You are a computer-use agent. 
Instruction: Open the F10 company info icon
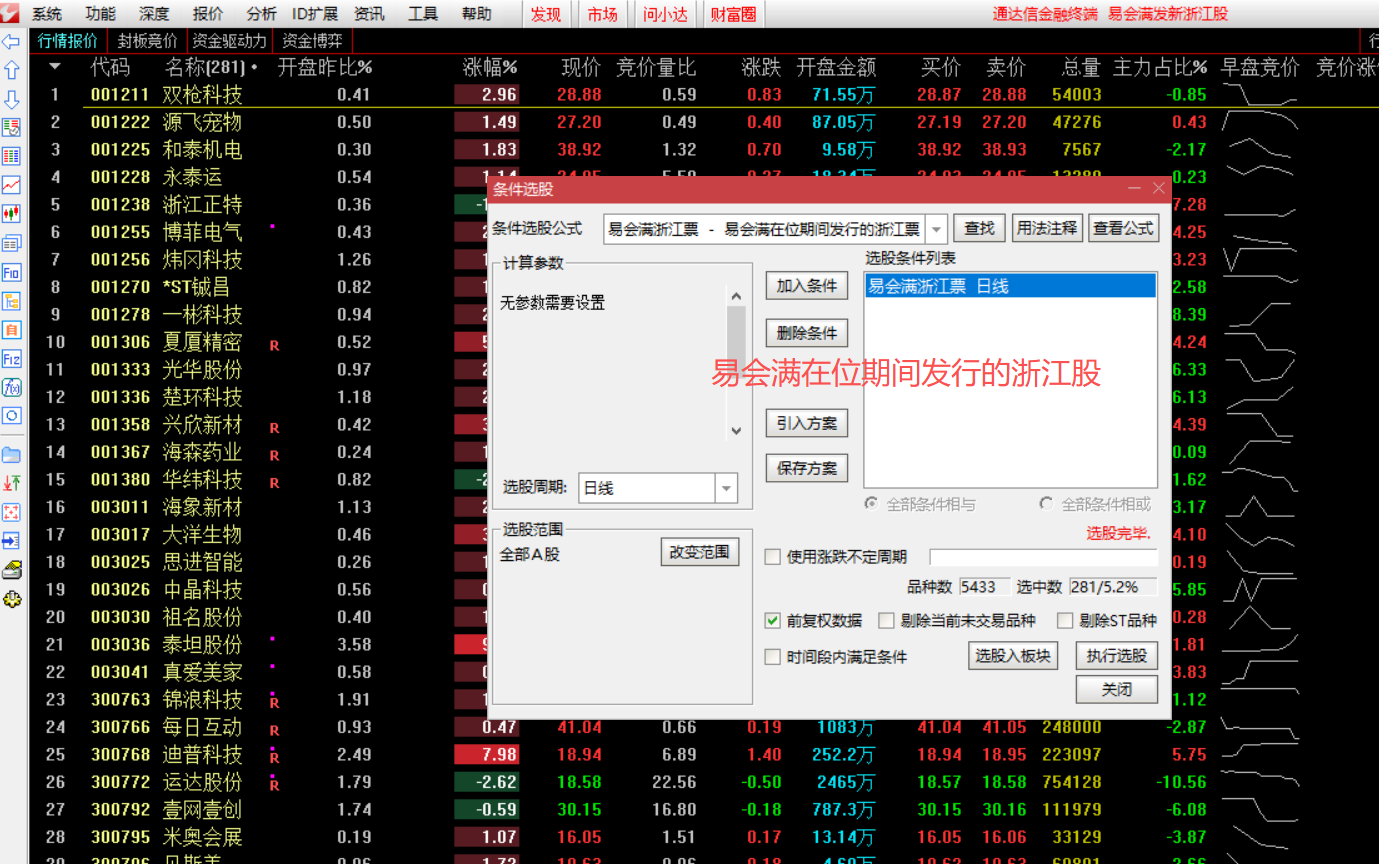pyautogui.click(x=11, y=272)
